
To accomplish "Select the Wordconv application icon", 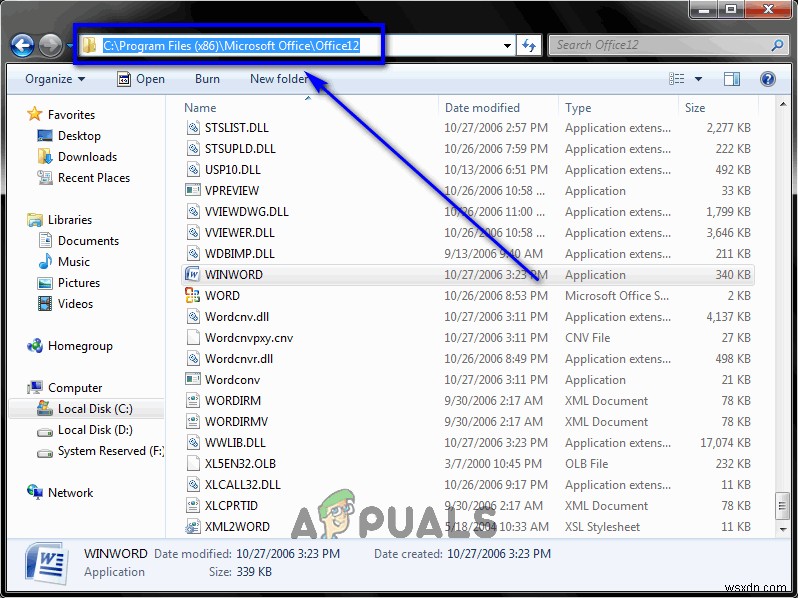I will pyautogui.click(x=193, y=380).
